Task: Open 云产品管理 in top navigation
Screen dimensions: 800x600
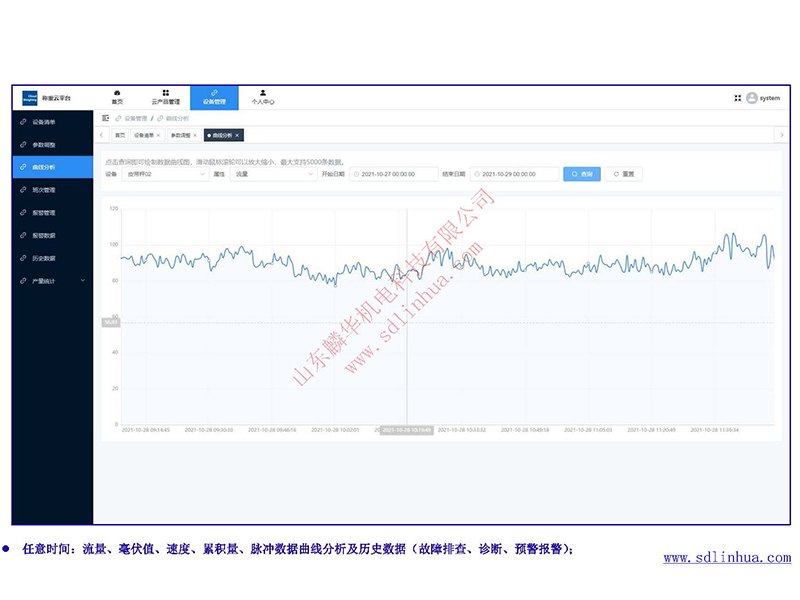Action: pyautogui.click(x=166, y=97)
